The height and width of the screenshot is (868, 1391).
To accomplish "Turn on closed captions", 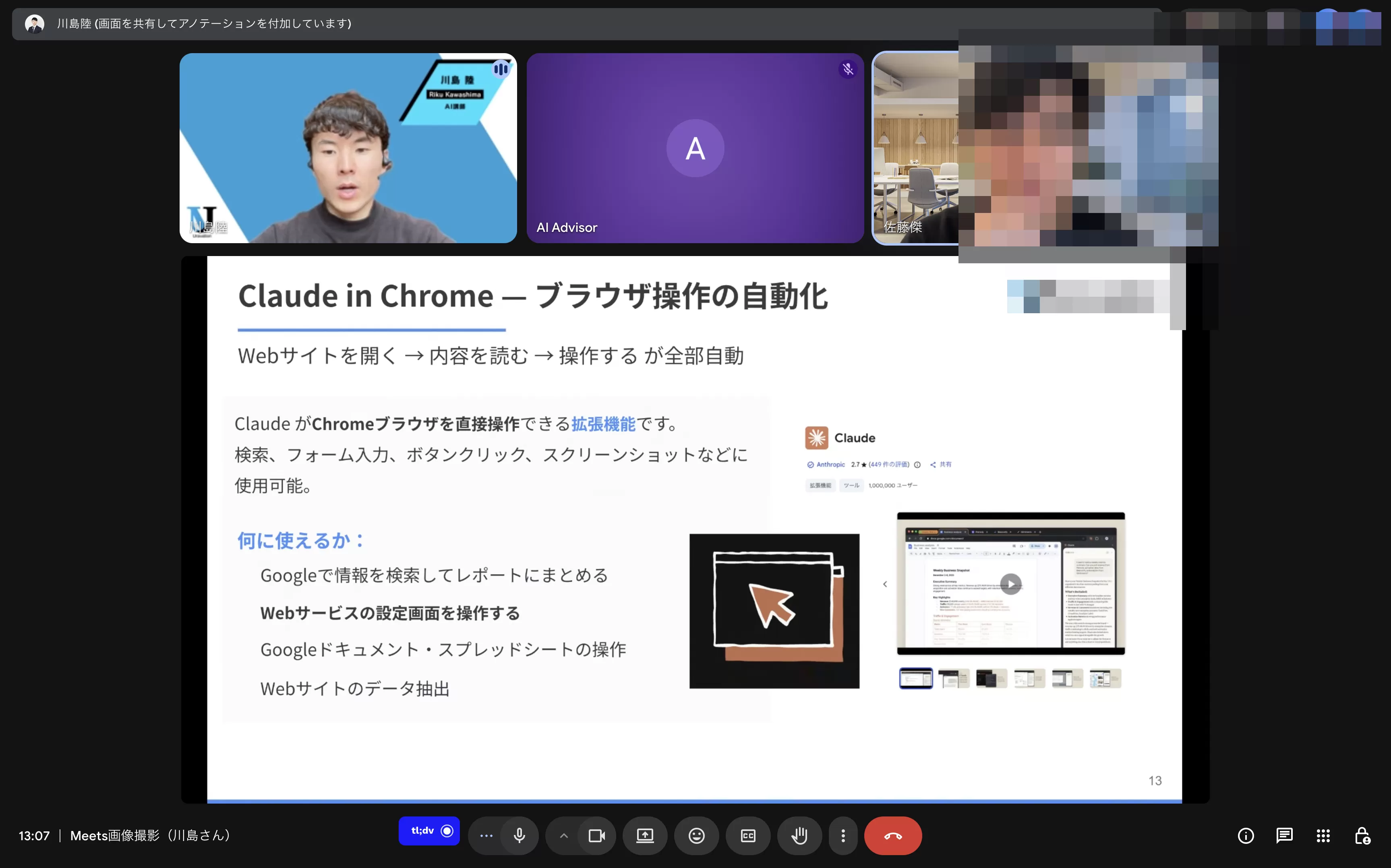I will [x=748, y=835].
